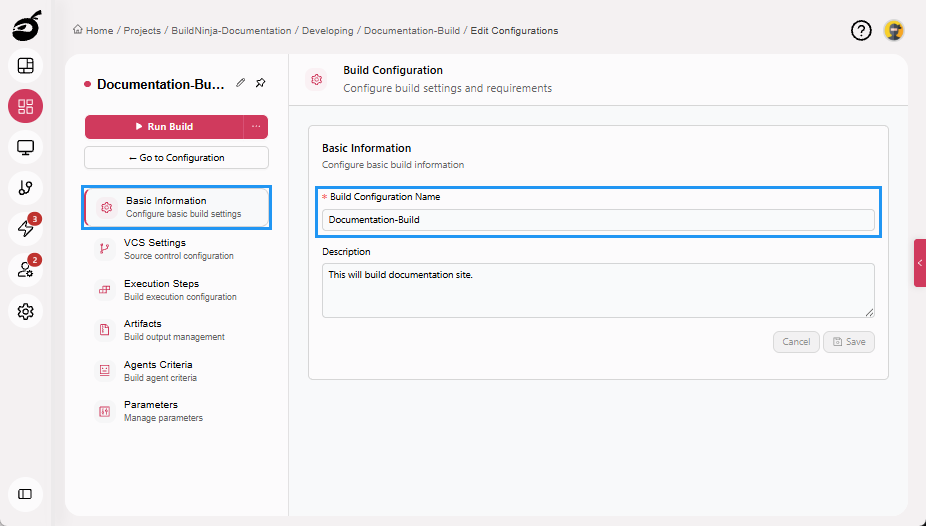
Task: Click the Build Configuration header gear icon
Action: [x=317, y=79]
